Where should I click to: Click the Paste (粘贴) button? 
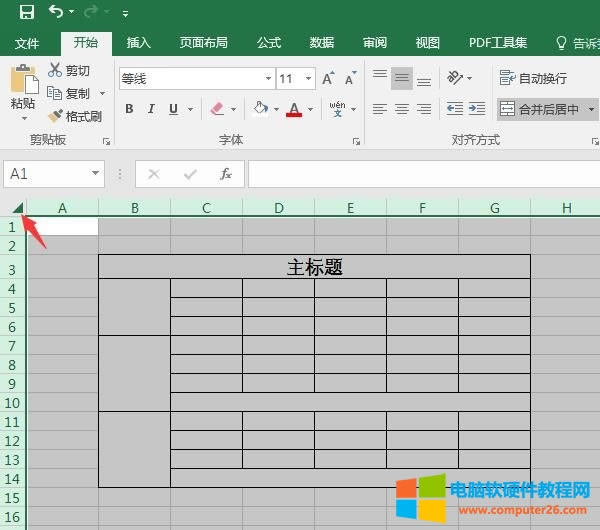point(22,90)
